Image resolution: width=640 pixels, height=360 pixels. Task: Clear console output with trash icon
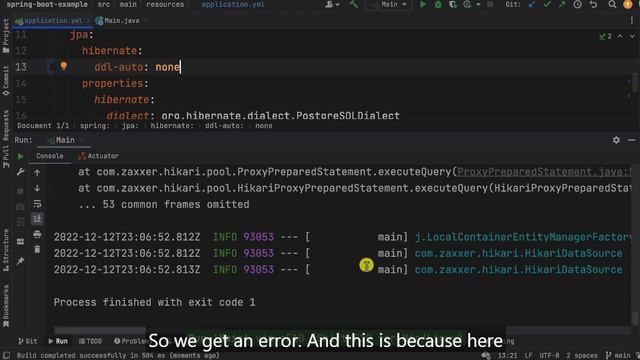(x=37, y=249)
